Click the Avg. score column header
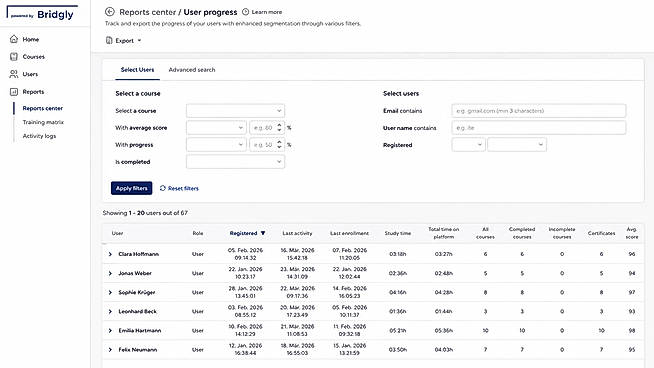Viewport: 654px width, 368px height. [x=631, y=233]
